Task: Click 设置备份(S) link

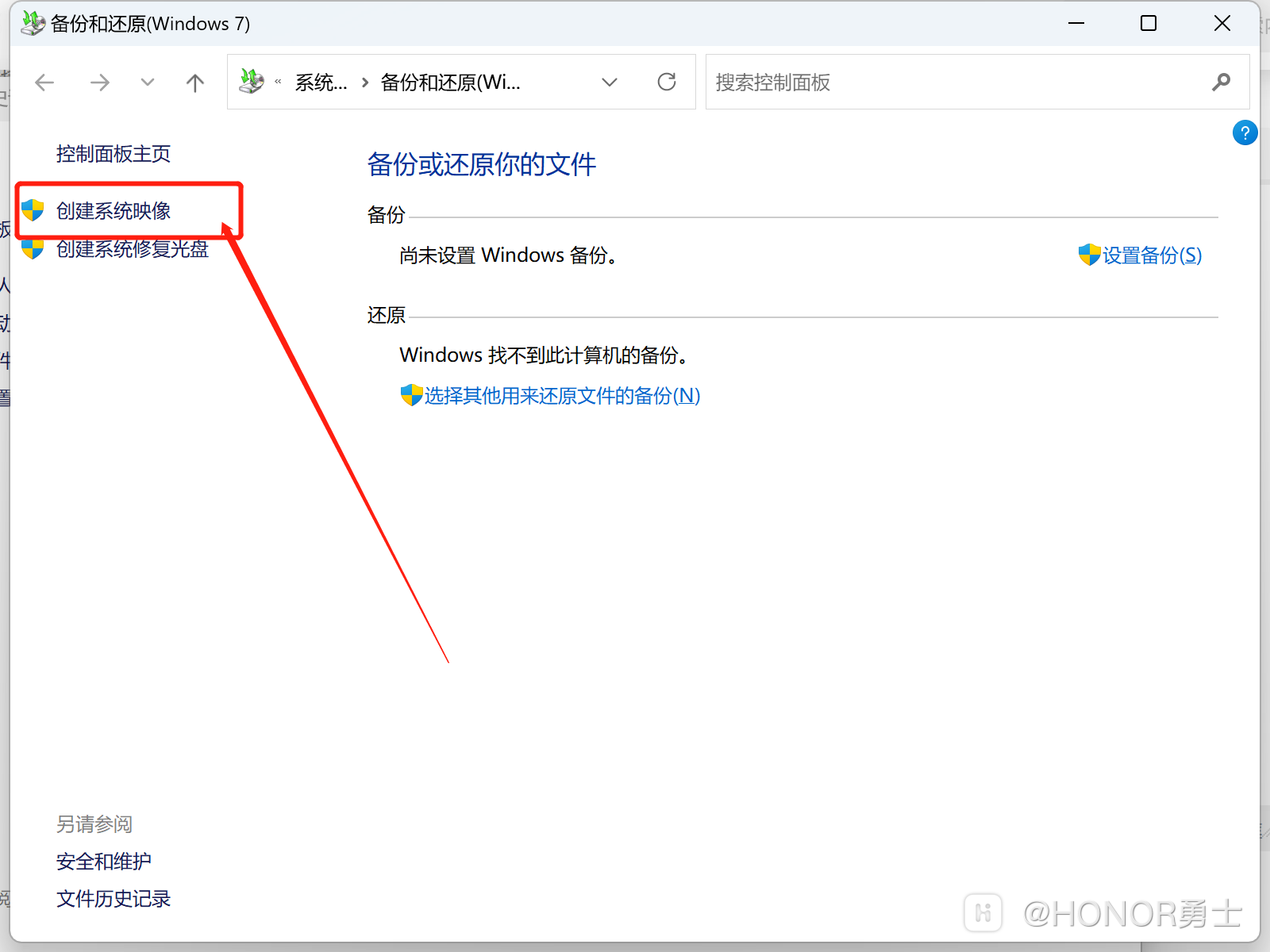Action: coord(1153,255)
